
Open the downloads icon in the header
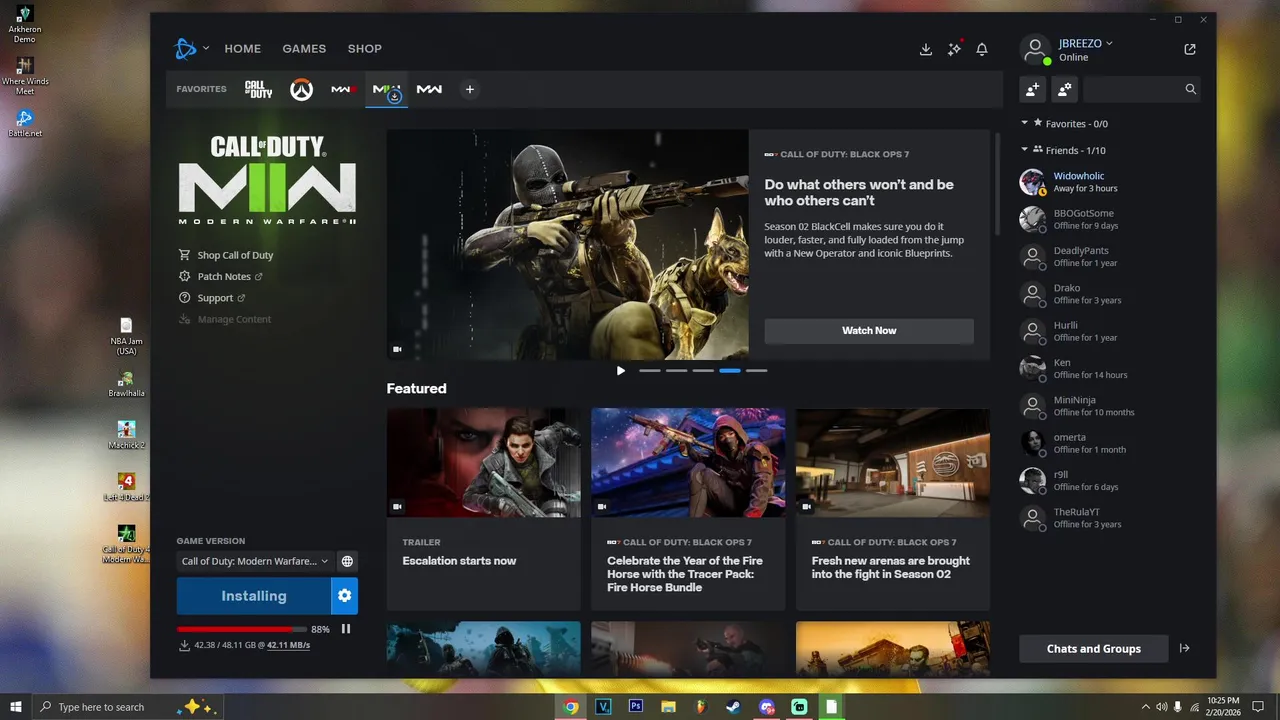pos(926,49)
